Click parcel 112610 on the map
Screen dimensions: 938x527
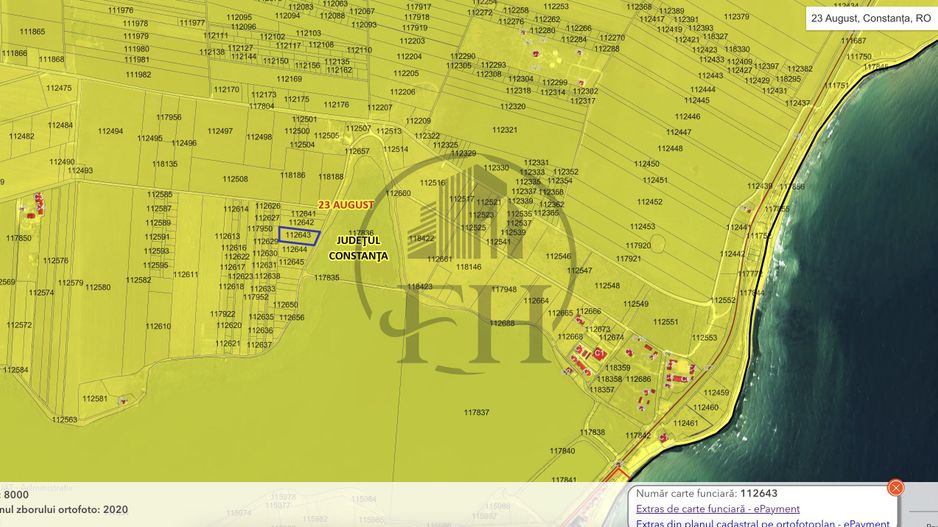(x=158, y=326)
